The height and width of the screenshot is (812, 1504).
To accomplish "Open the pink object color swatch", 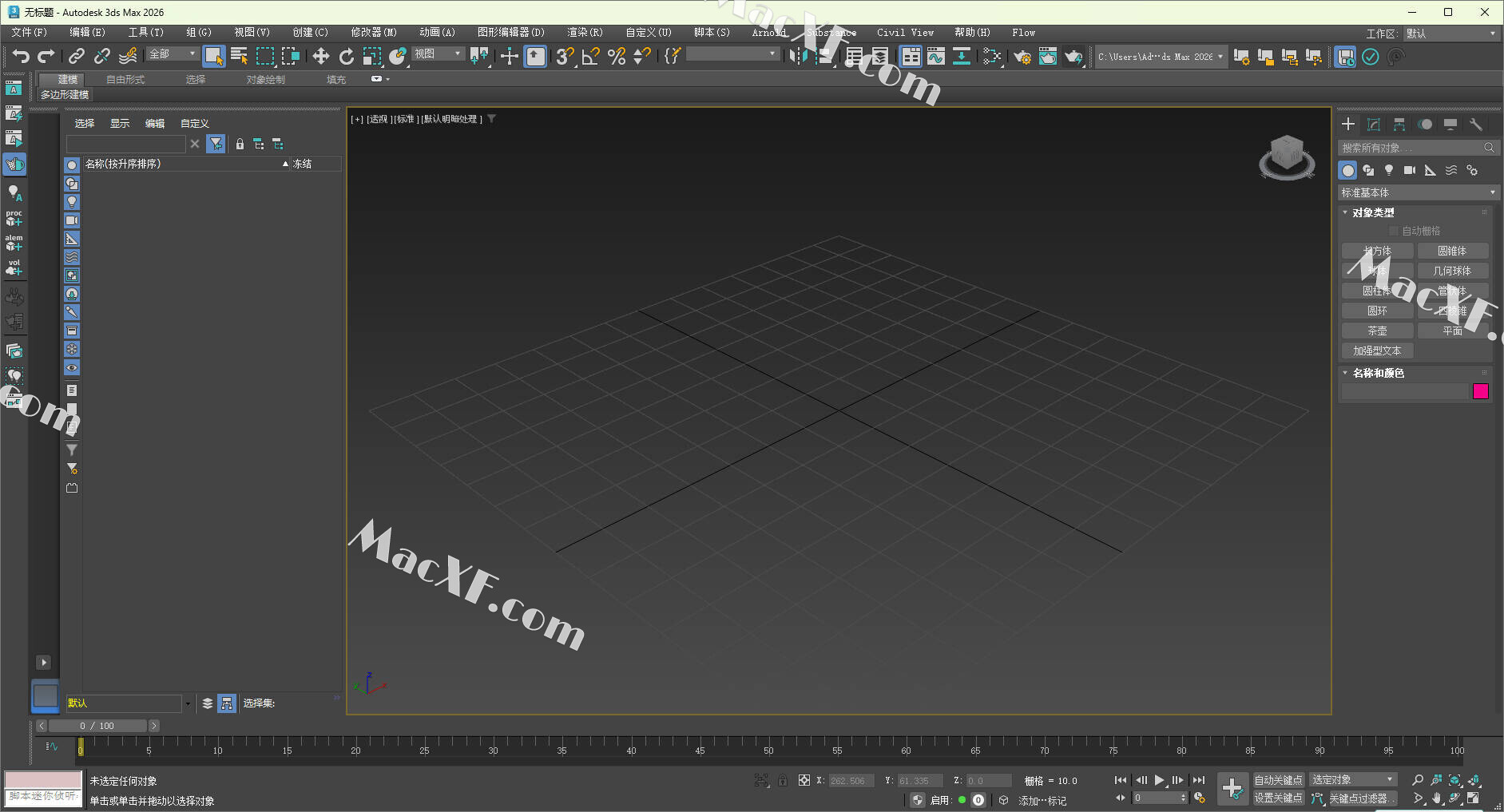I will tap(1480, 391).
